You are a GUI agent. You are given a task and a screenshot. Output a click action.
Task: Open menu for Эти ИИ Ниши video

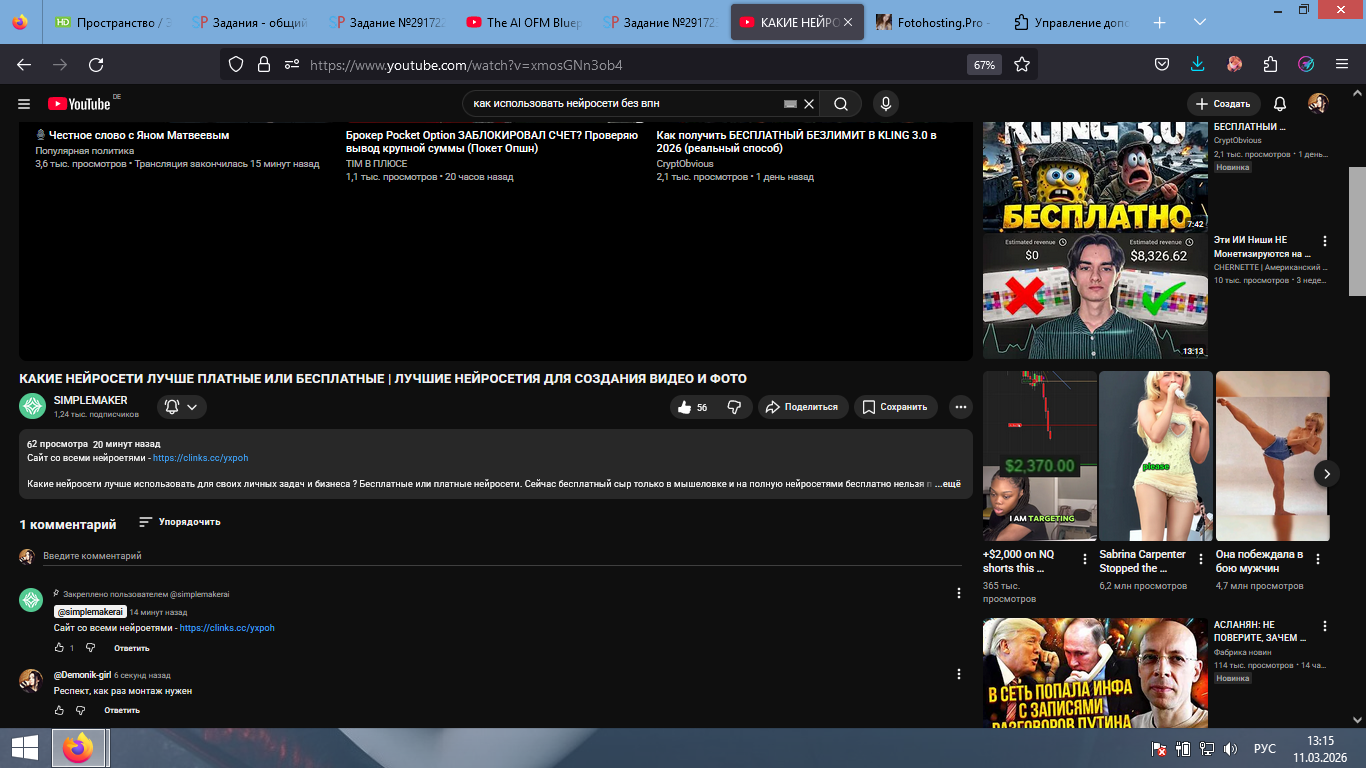(1325, 241)
